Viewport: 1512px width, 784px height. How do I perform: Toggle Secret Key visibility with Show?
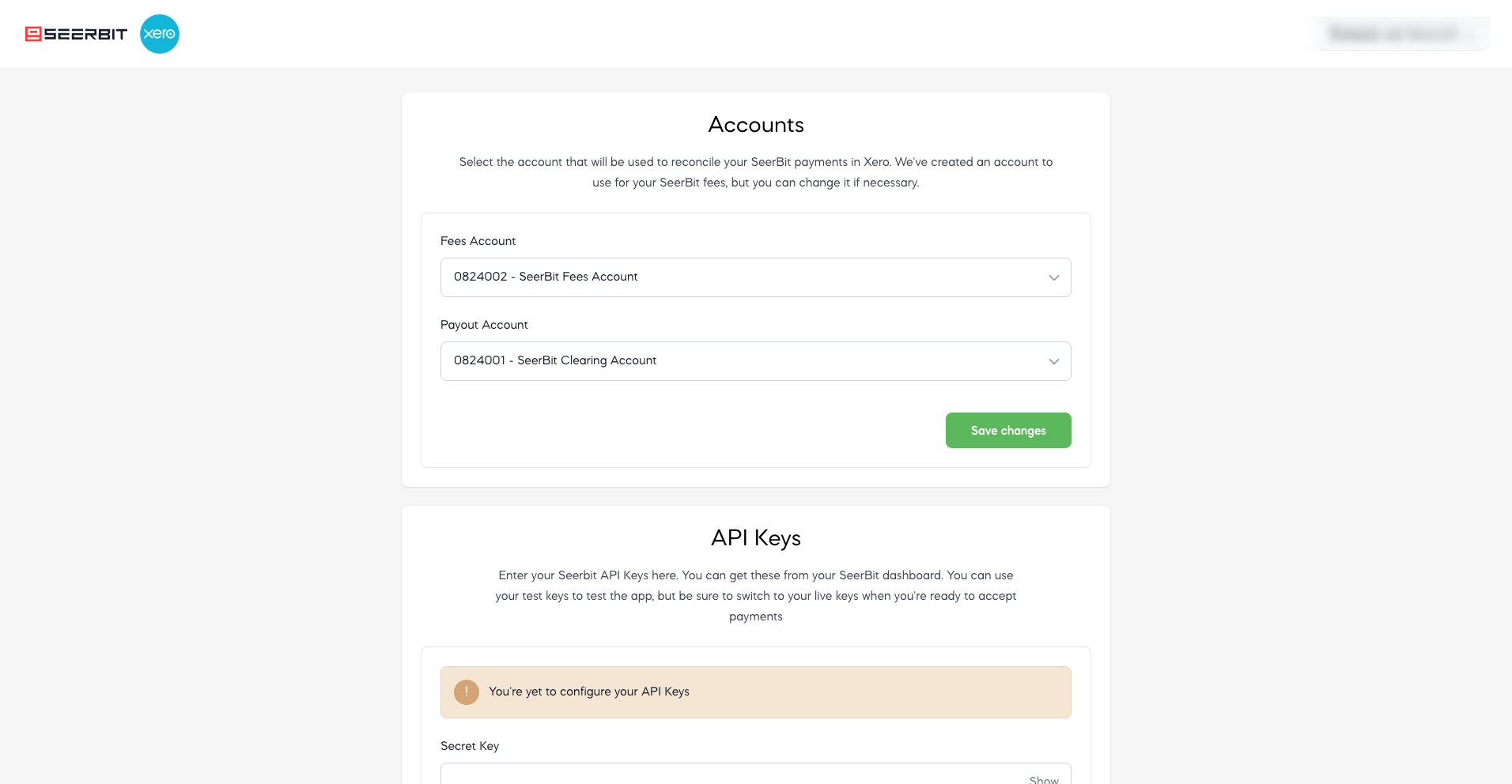1043,778
